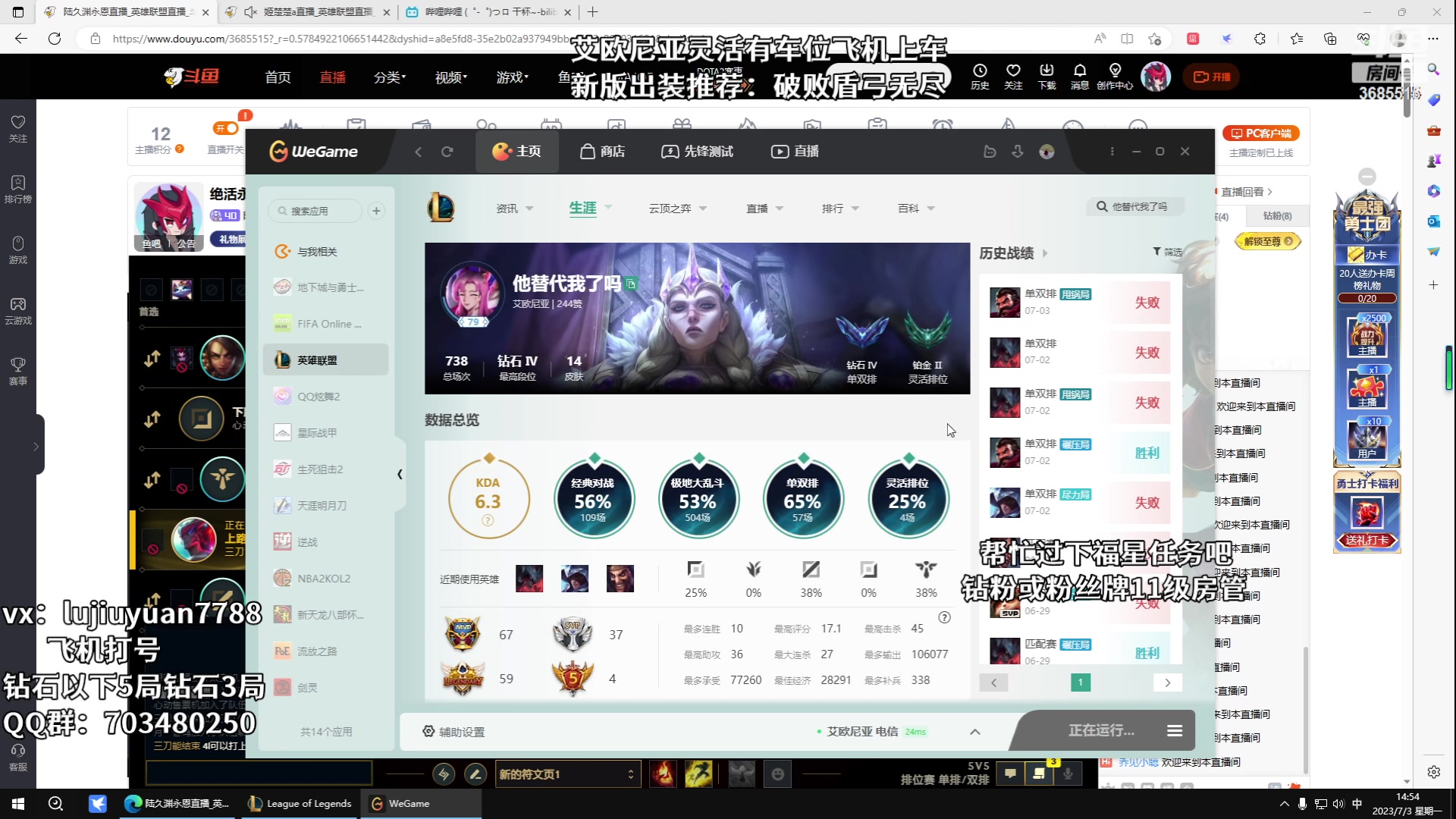1456x819 pixels.
Task: Open first 单双排 失败 match dated 07-03
Action: tap(1080, 303)
